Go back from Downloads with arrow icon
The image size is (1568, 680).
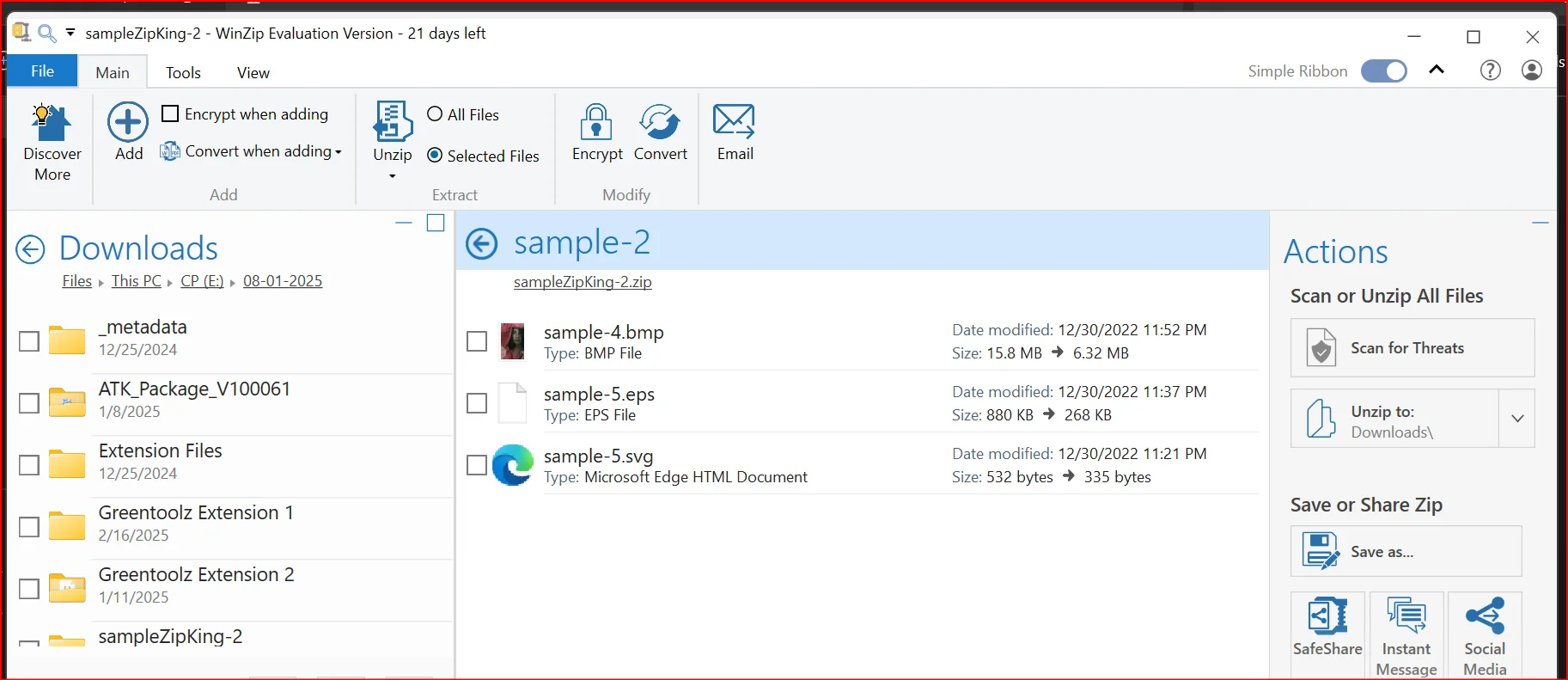pos(30,250)
